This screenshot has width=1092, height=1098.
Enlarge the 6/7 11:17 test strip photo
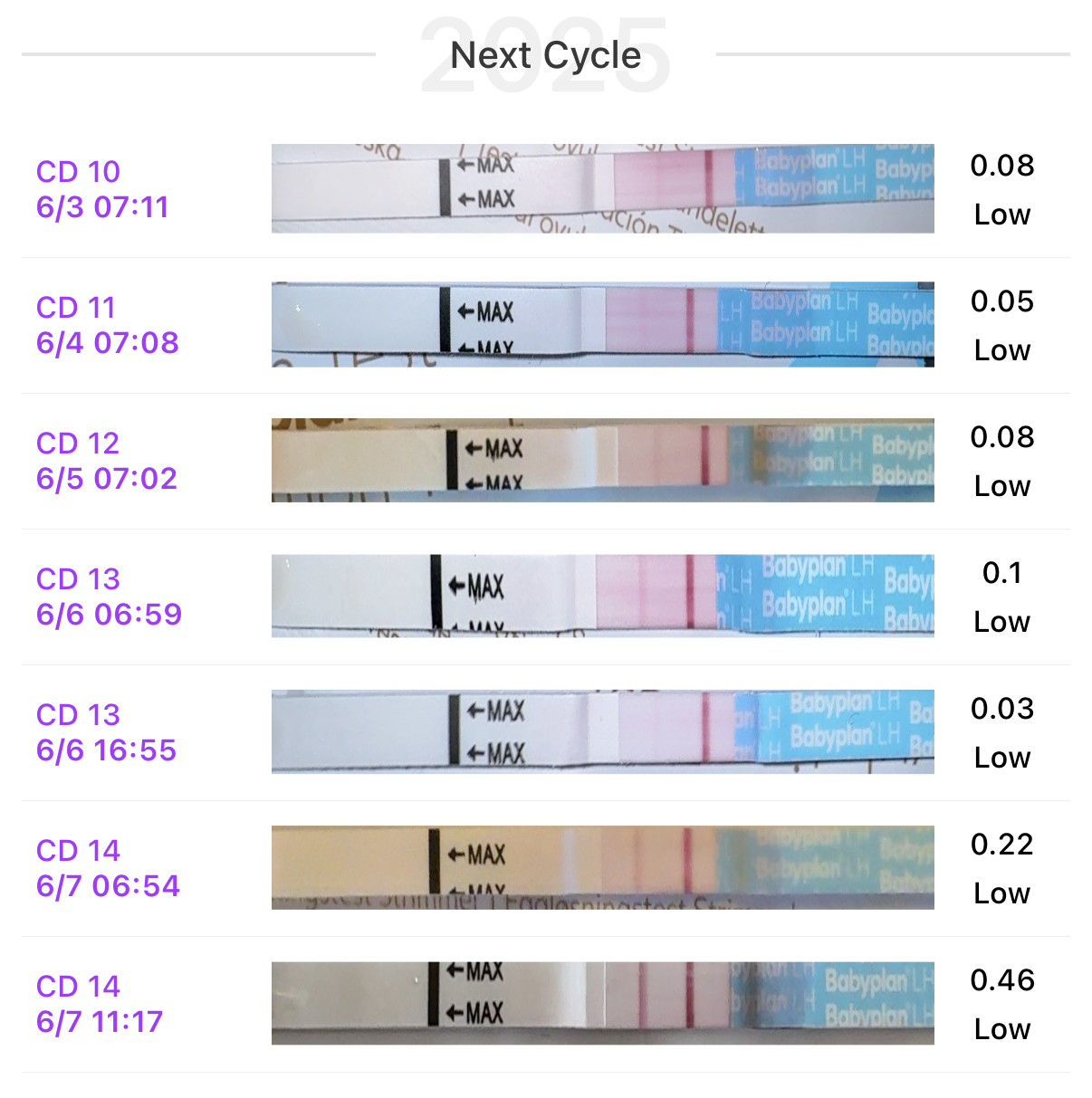tap(602, 1003)
